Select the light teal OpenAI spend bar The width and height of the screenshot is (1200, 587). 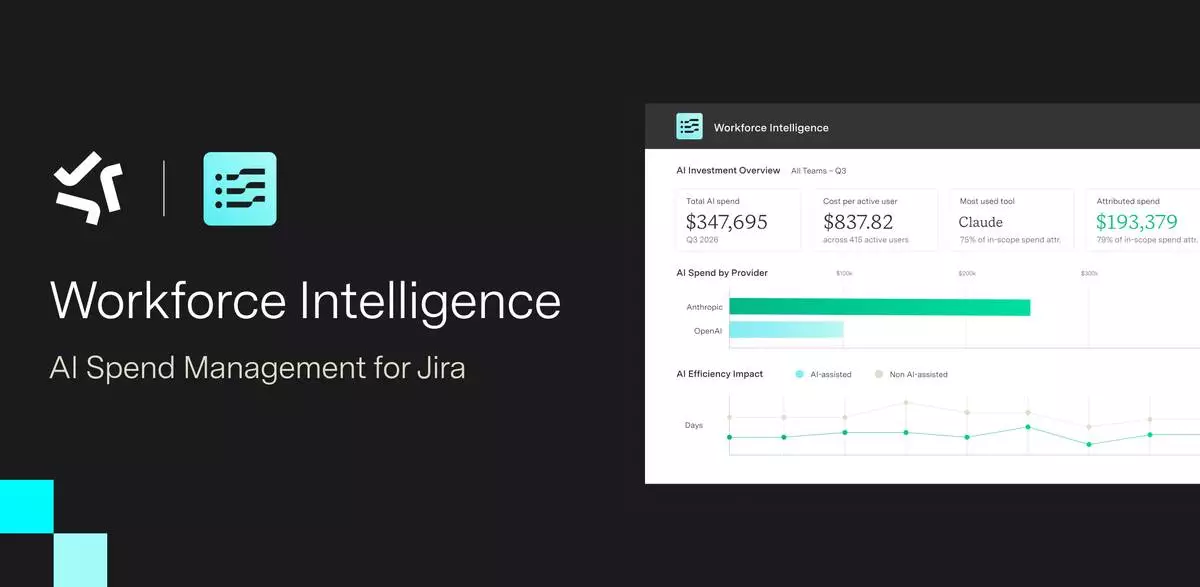pos(786,329)
